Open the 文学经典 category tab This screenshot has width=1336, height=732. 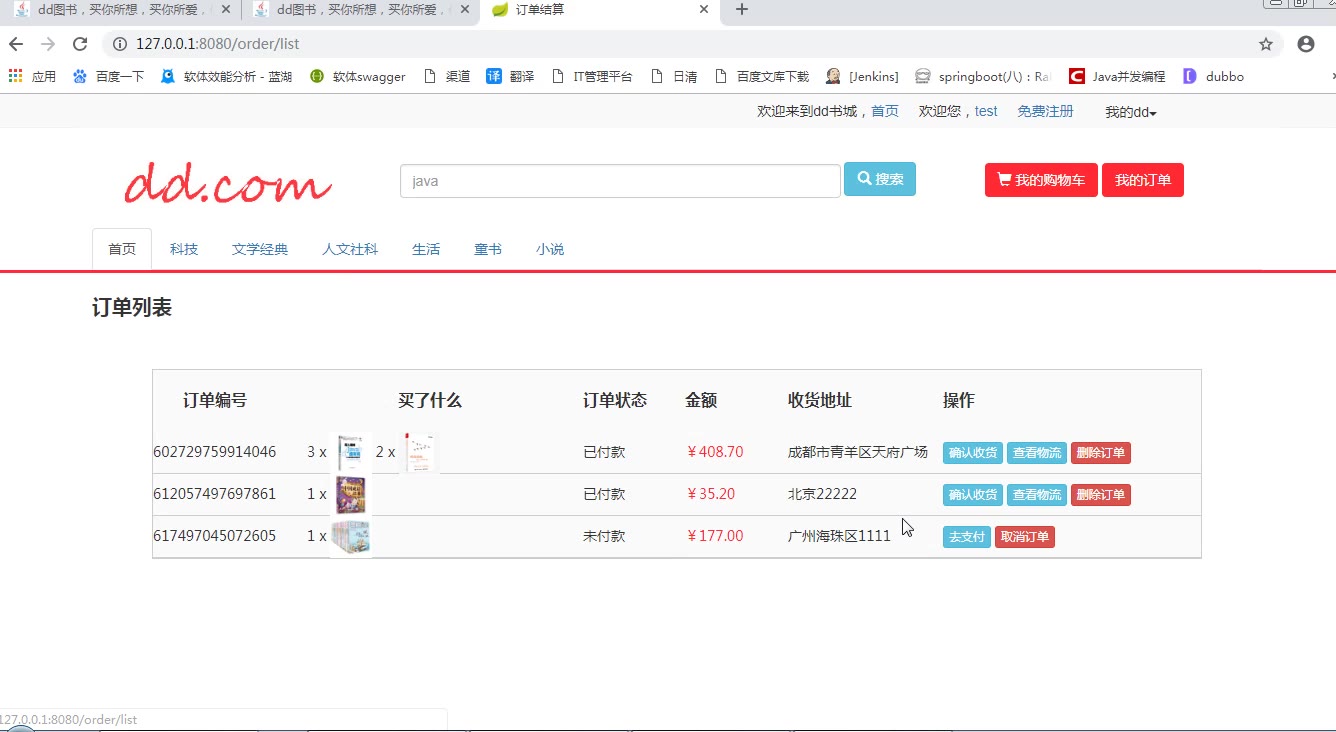click(260, 249)
